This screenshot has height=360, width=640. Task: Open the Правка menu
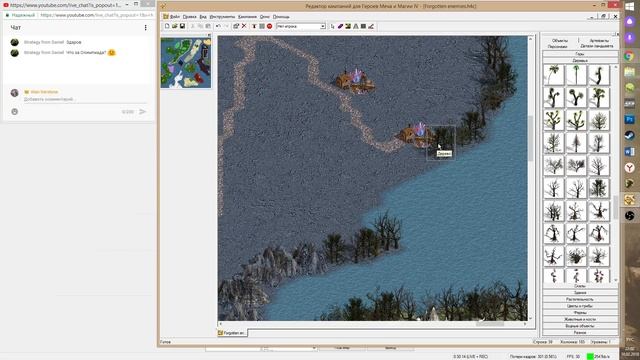click(x=189, y=17)
